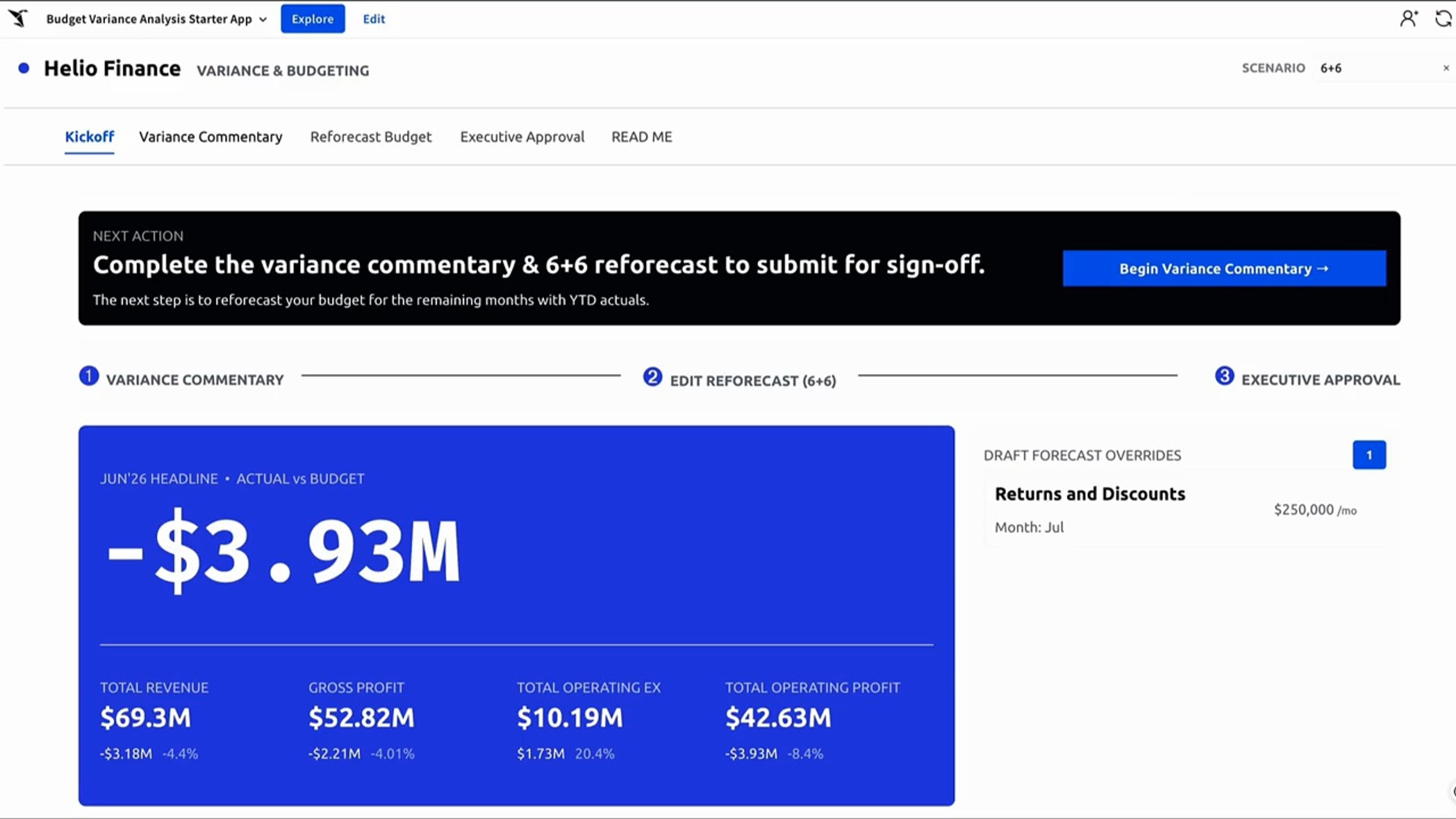Click the EDIT REFORECAST (6+6) step label
This screenshot has width=1456, height=819.
(x=753, y=381)
